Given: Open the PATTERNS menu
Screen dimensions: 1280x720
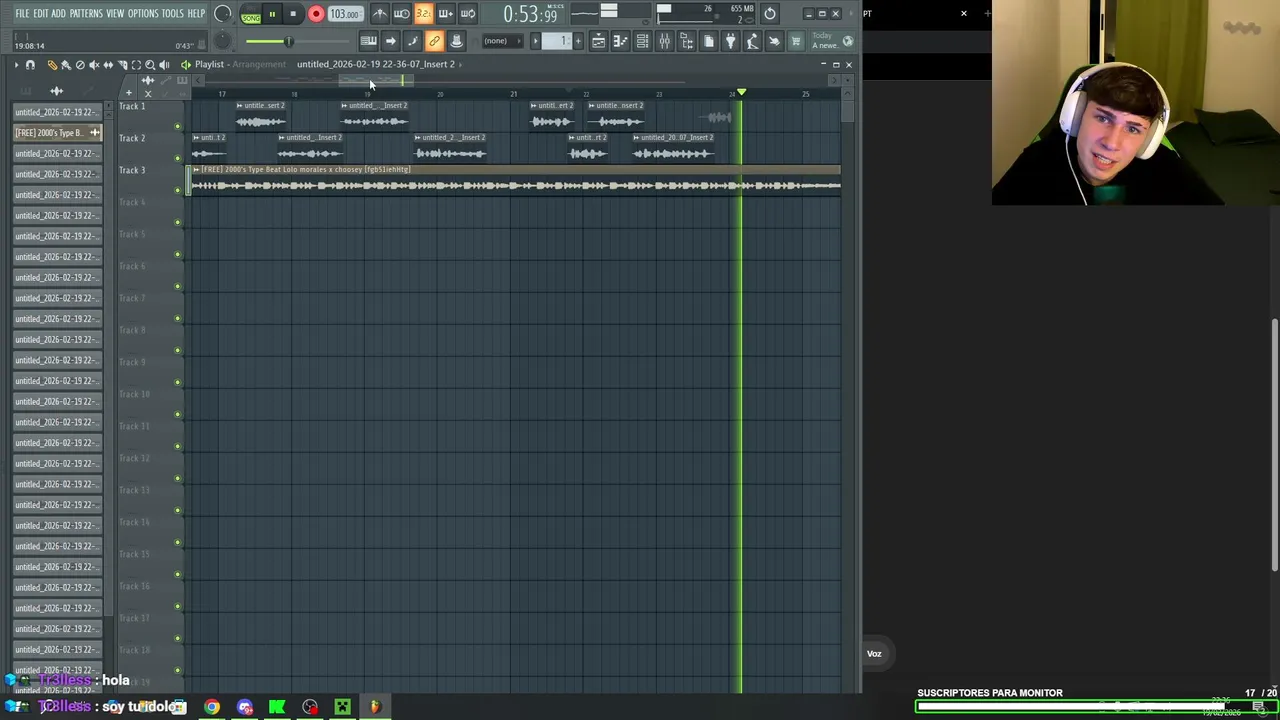Looking at the screenshot, I should [x=86, y=14].
